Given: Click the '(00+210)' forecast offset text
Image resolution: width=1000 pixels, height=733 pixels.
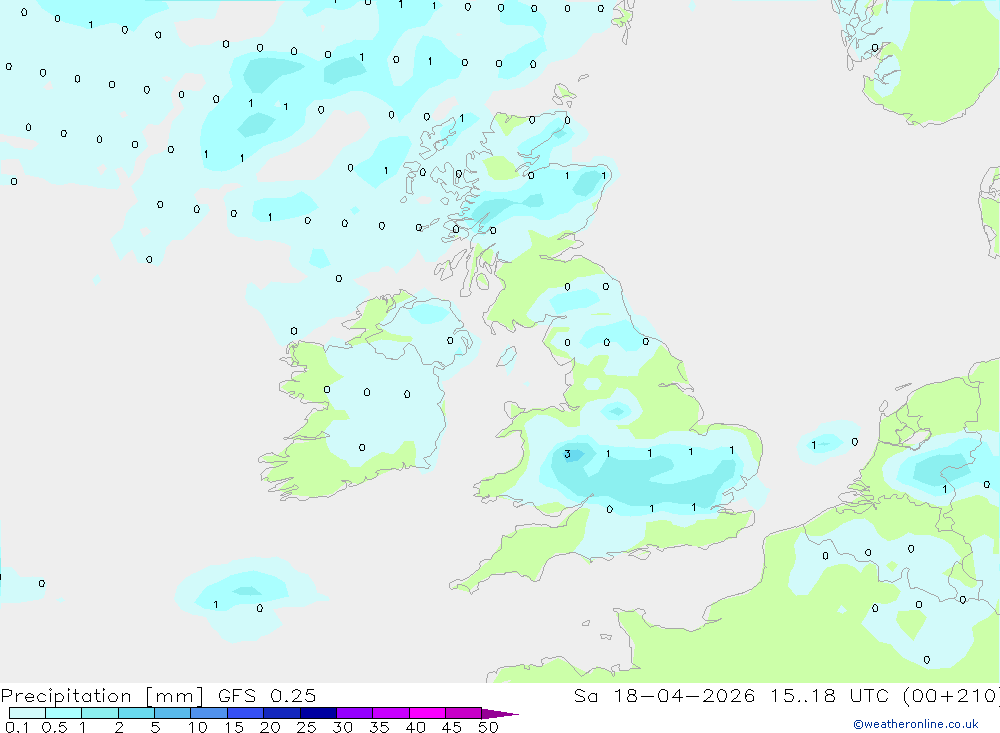Looking at the screenshot, I should (951, 696).
